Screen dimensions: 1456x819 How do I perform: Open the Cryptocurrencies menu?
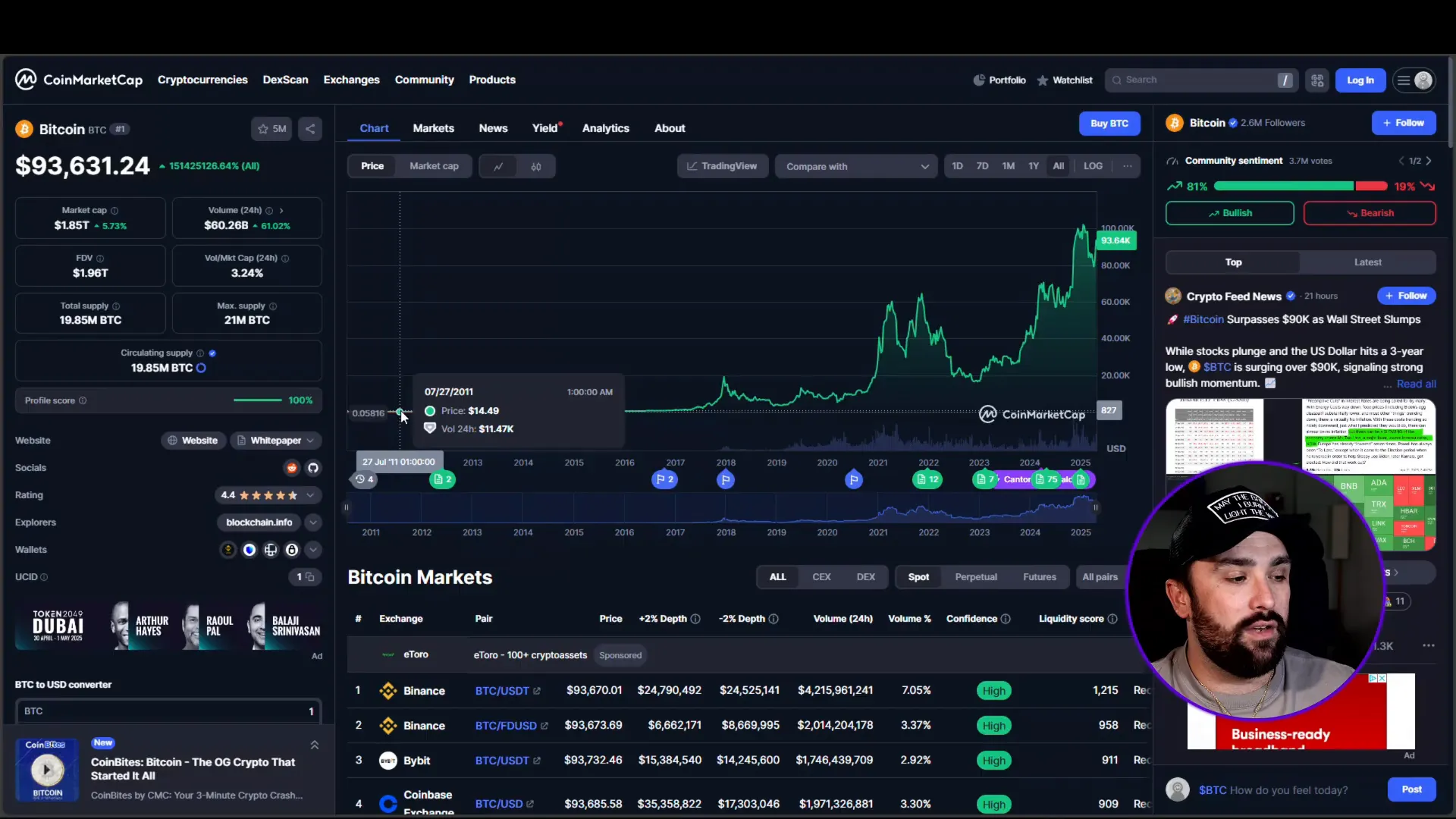202,80
